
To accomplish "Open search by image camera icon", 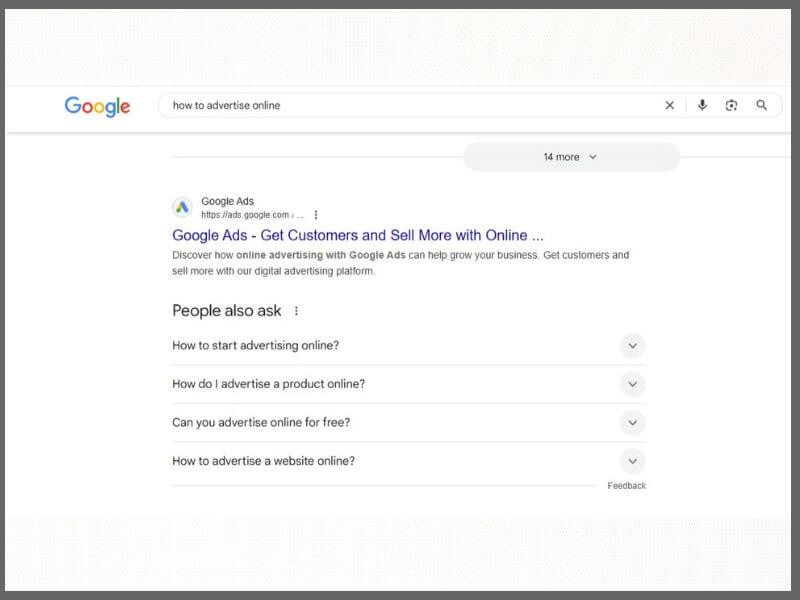I will pos(731,106).
